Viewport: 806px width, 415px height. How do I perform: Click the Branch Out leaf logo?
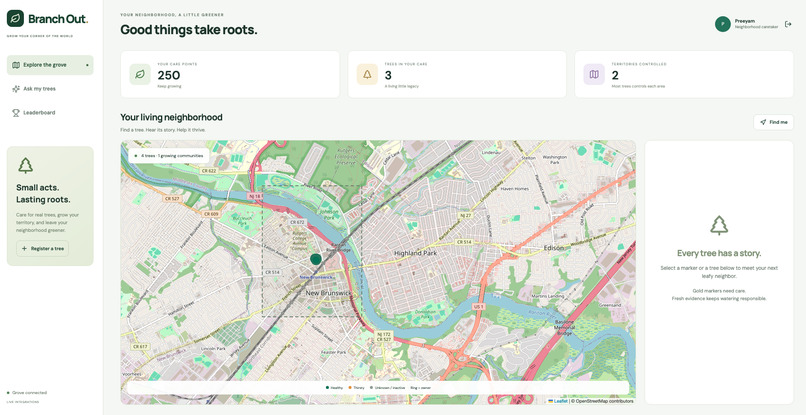click(x=15, y=19)
